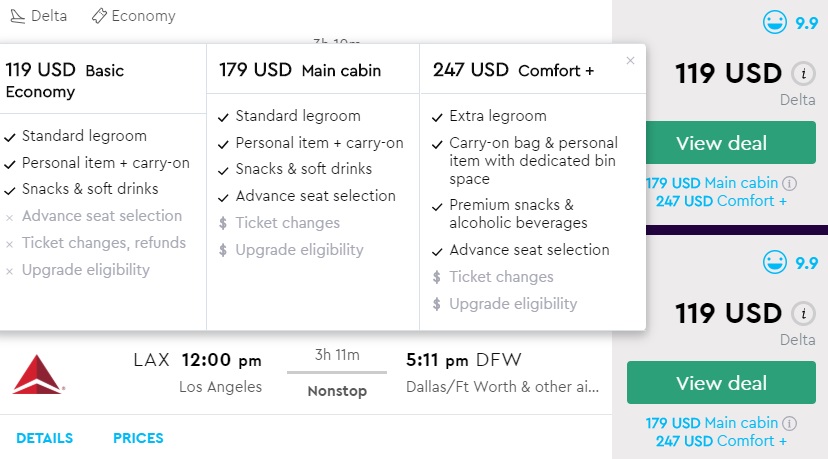Click the Nonstop label under 3h 11m
This screenshot has width=828, height=459.
pos(337,391)
